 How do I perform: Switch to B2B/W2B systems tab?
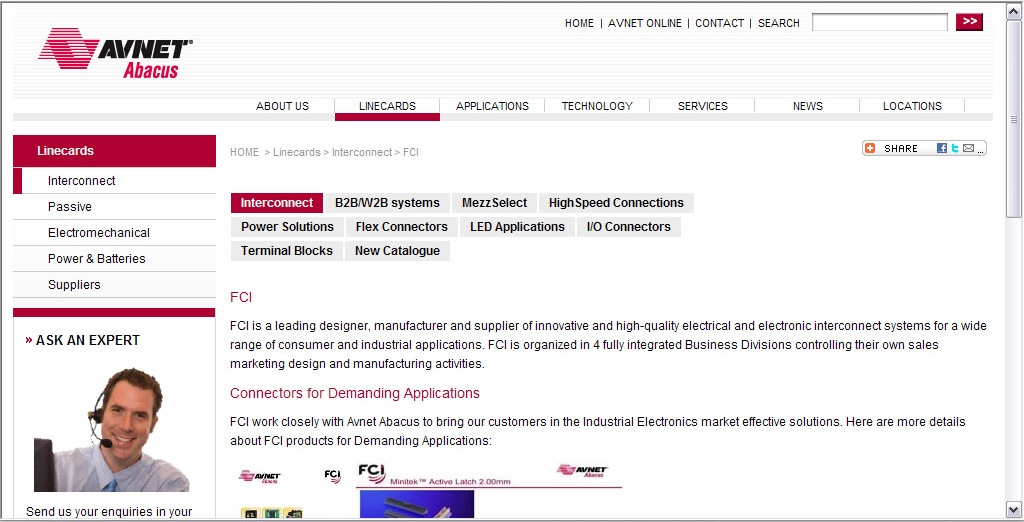click(387, 203)
